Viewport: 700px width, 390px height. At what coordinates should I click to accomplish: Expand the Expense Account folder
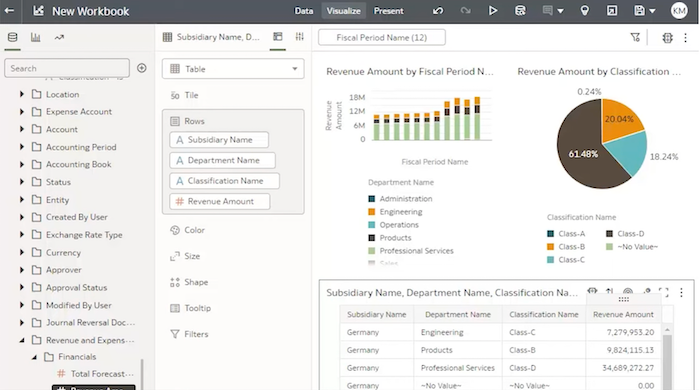21,112
